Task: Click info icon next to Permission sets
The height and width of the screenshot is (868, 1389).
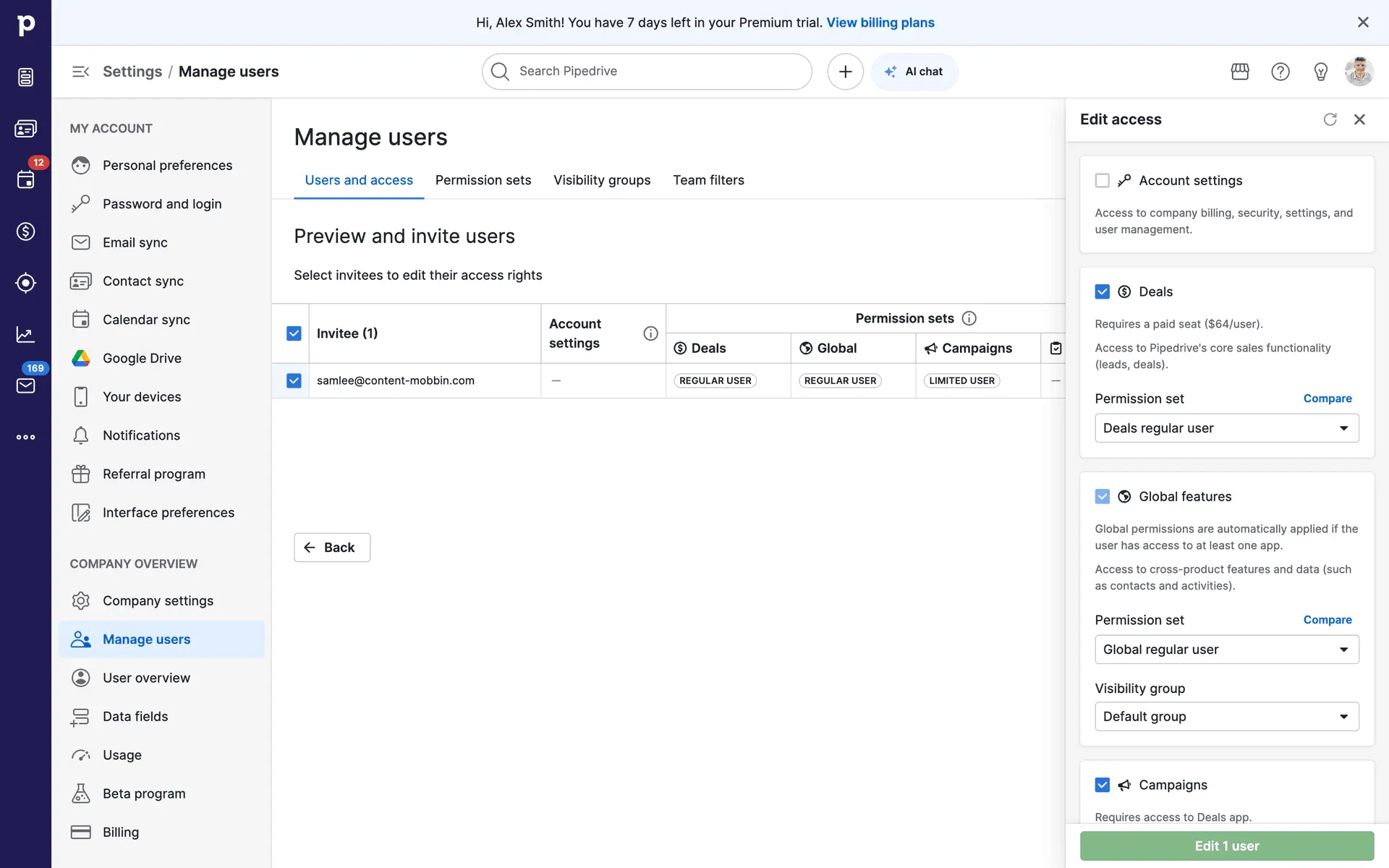Action: click(969, 318)
